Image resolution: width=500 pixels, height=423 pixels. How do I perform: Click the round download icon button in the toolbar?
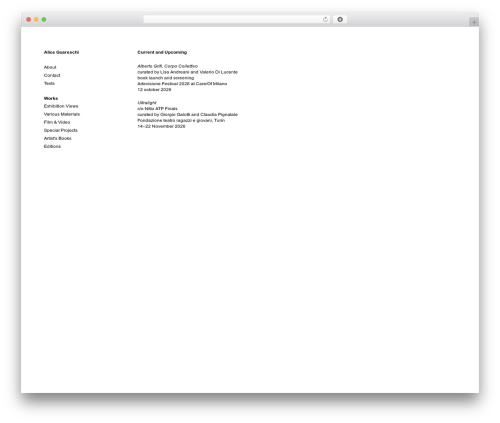(x=340, y=19)
